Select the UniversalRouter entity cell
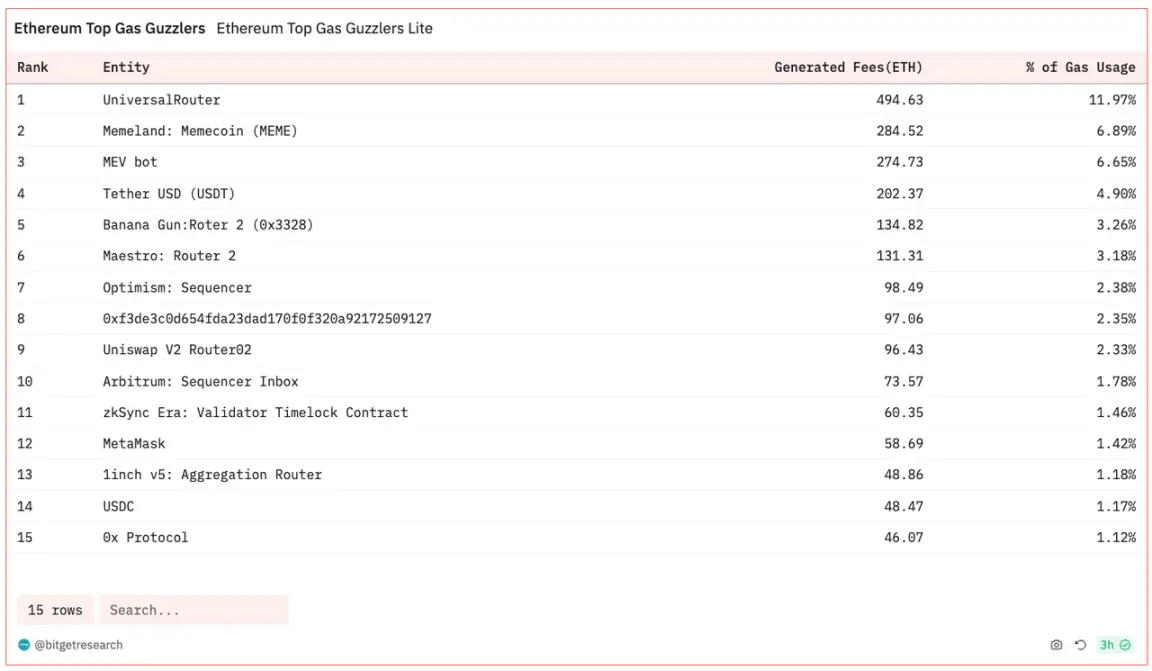The image size is (1152, 671). (161, 100)
